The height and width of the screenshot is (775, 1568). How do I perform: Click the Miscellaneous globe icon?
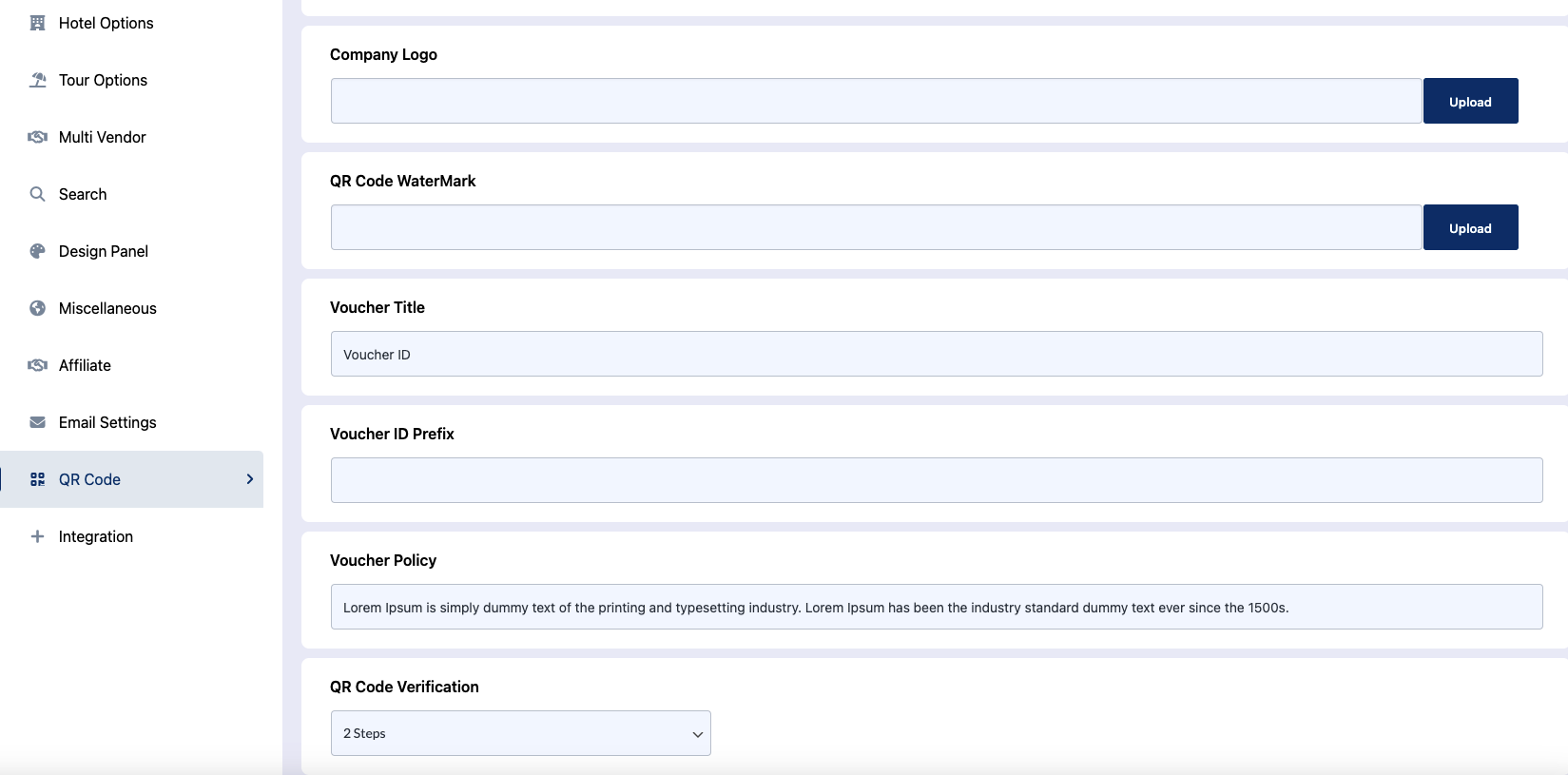pos(37,308)
